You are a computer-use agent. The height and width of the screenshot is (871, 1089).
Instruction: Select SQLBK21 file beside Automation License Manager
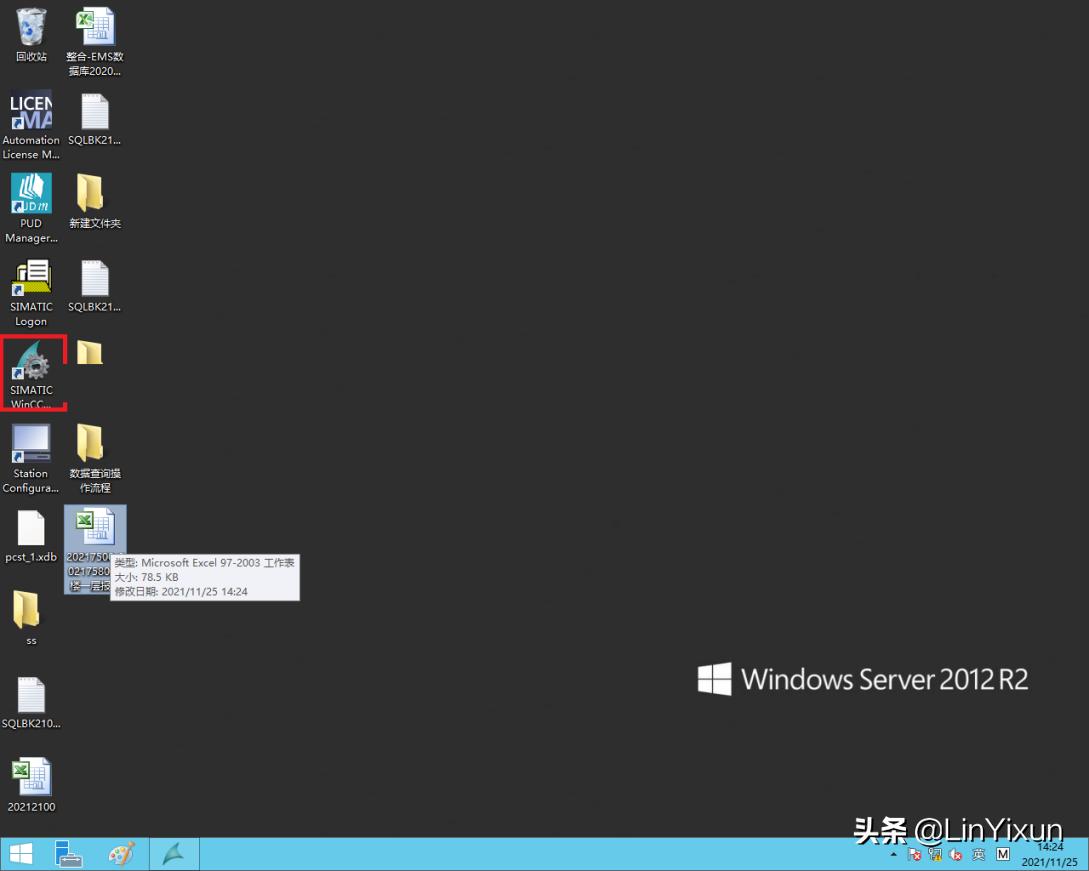coord(95,119)
